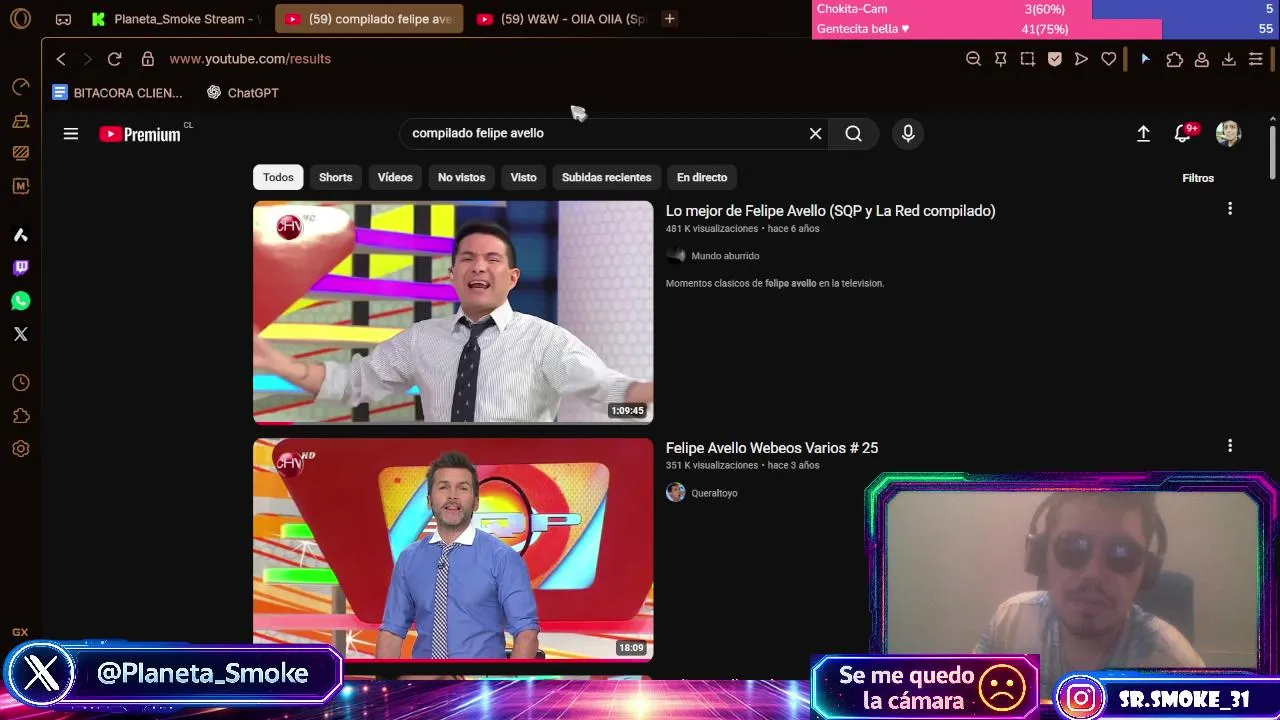Image resolution: width=1280 pixels, height=720 pixels.
Task: Open GX Cleaner broom icon in sidebar
Action: click(20, 120)
